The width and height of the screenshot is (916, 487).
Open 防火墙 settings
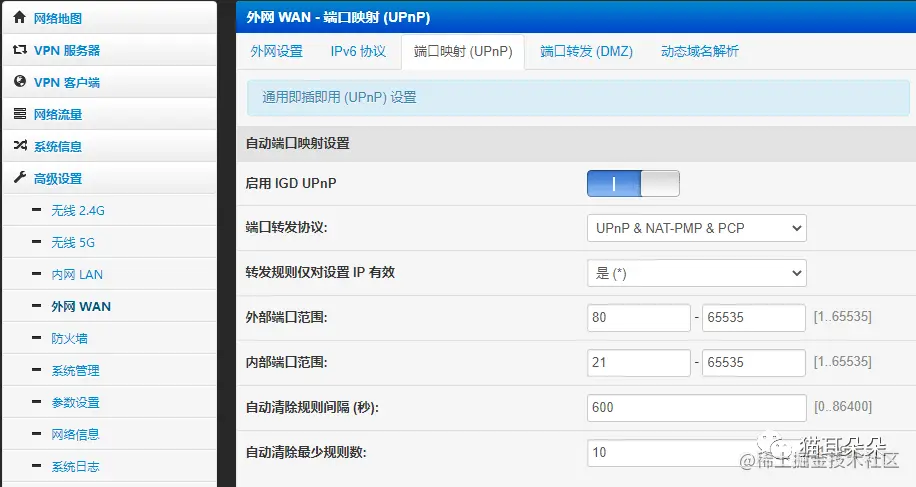click(70, 339)
